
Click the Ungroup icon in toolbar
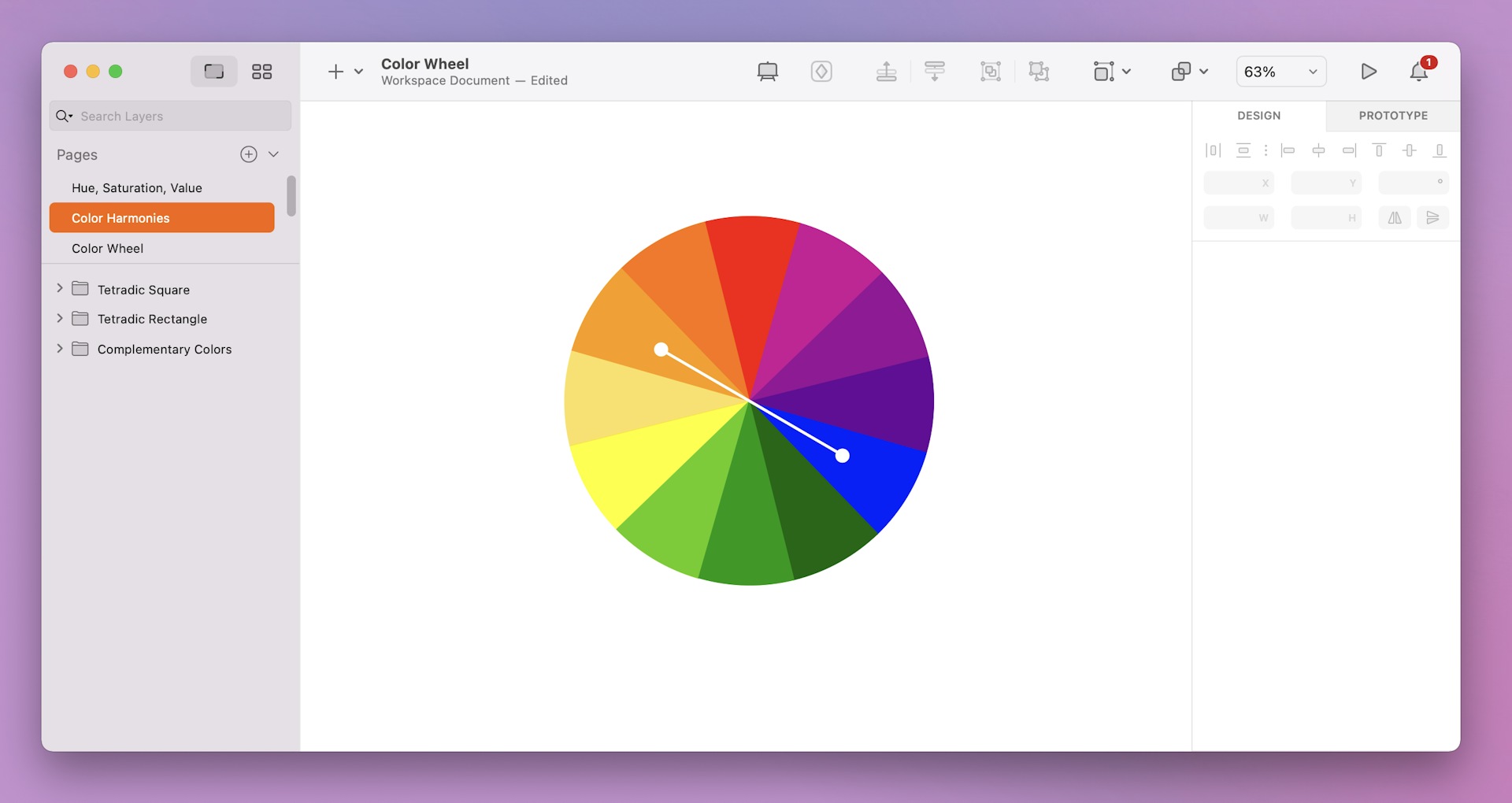tap(1039, 71)
